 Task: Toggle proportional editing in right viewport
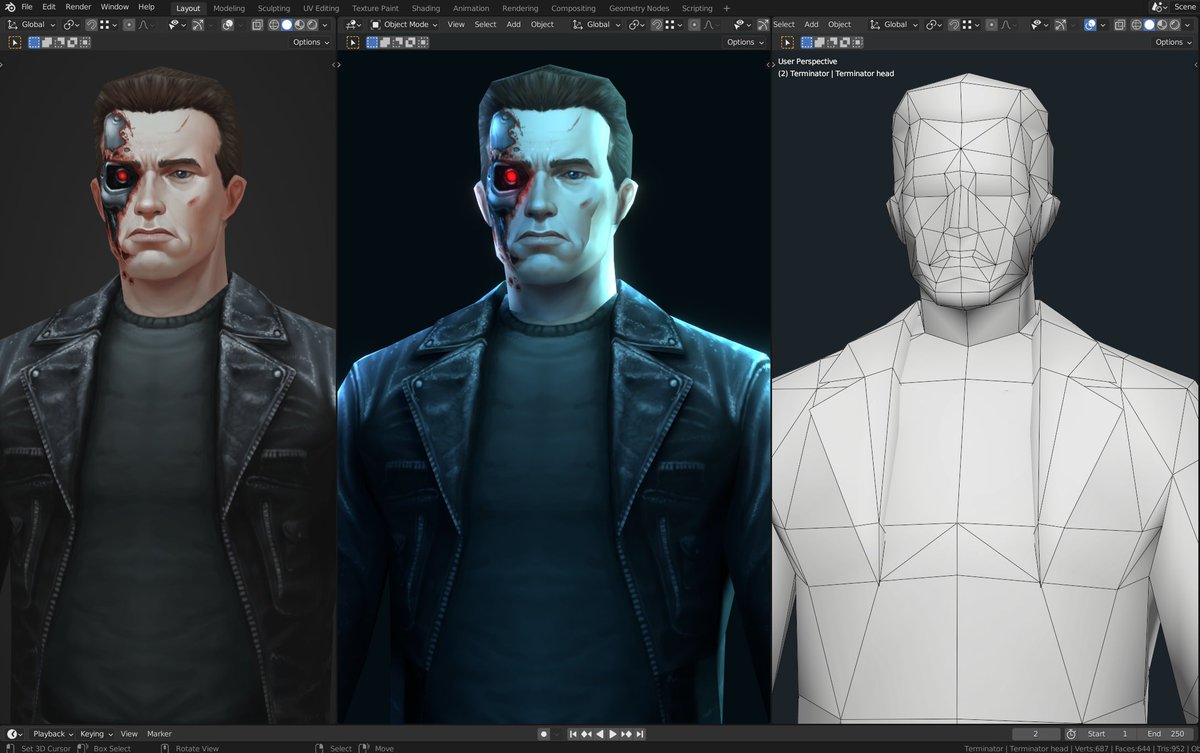tap(991, 25)
